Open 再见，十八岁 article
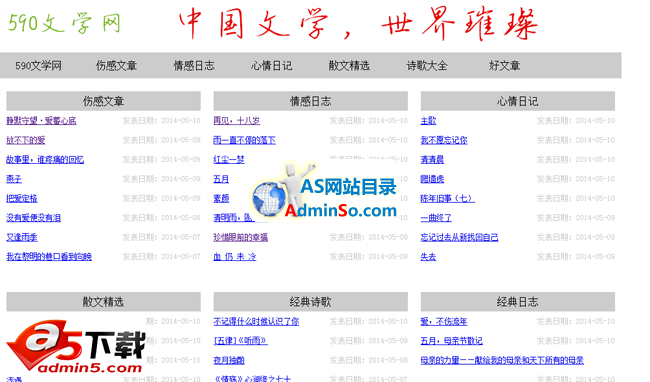This screenshot has height=382, width=650. pos(237,121)
